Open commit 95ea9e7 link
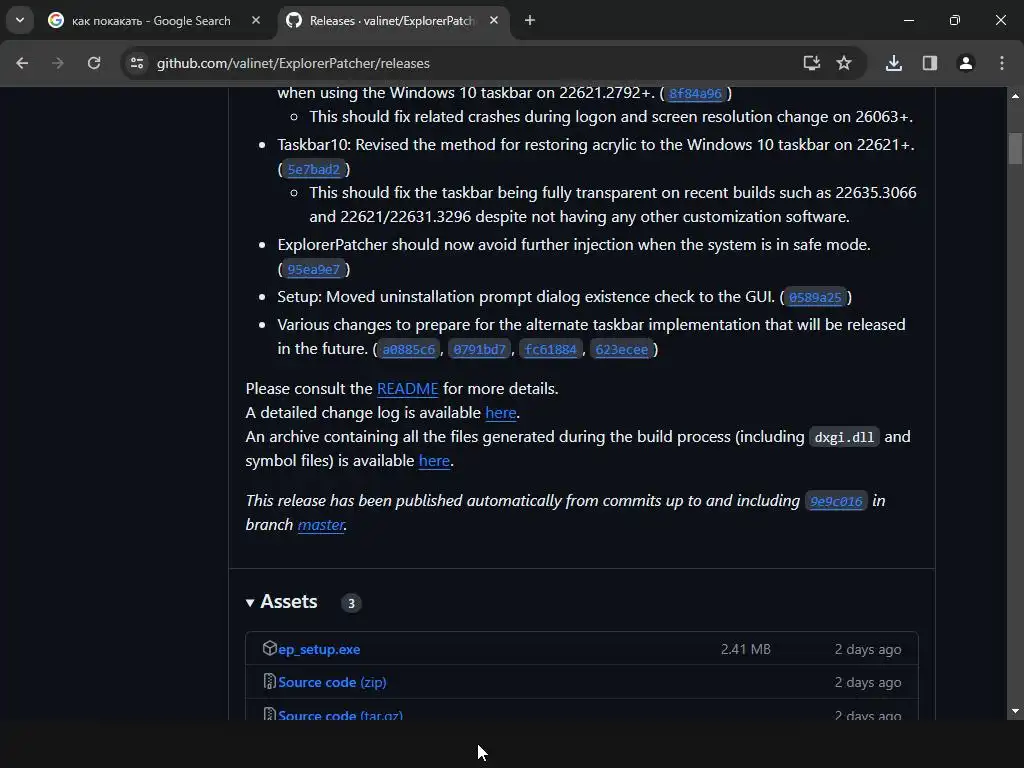The width and height of the screenshot is (1024, 768). click(313, 269)
